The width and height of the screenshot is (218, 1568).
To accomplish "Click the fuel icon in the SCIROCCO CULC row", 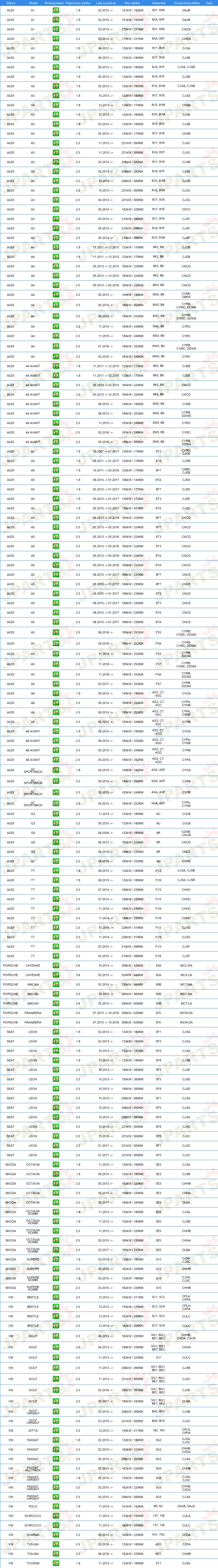I will (56, 1525).
